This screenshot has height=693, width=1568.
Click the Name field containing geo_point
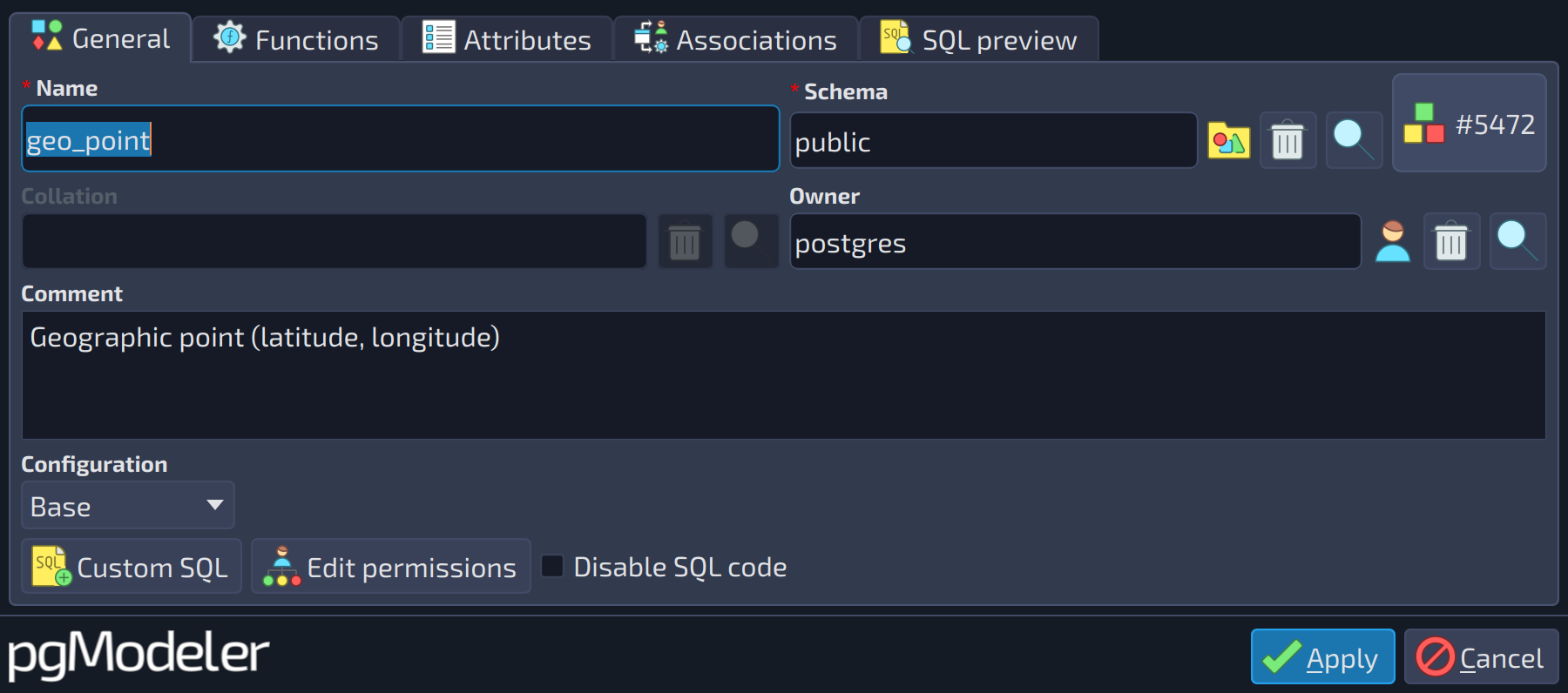(400, 138)
